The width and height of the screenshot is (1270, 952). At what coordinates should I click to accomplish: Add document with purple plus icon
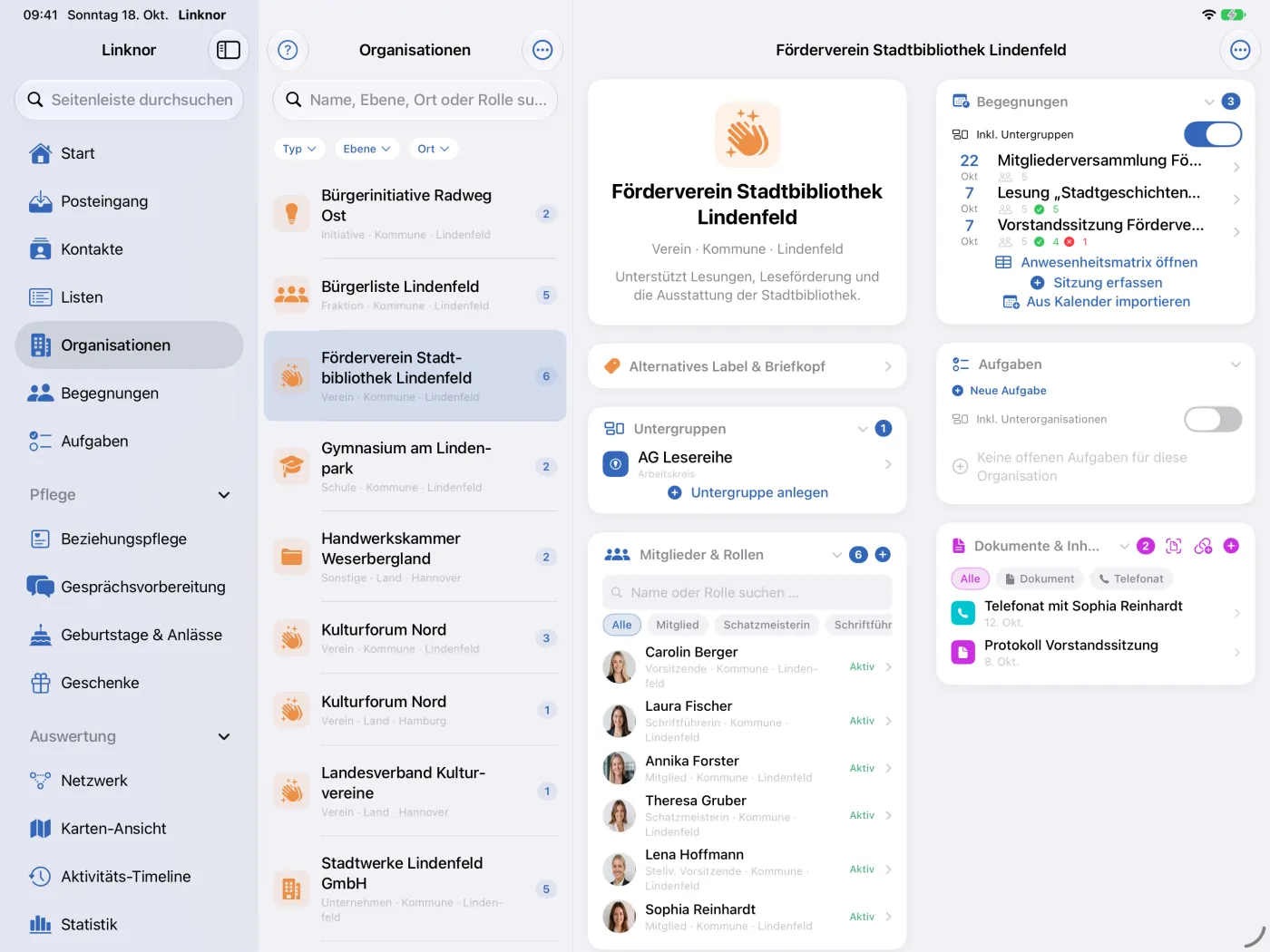pos(1231,546)
